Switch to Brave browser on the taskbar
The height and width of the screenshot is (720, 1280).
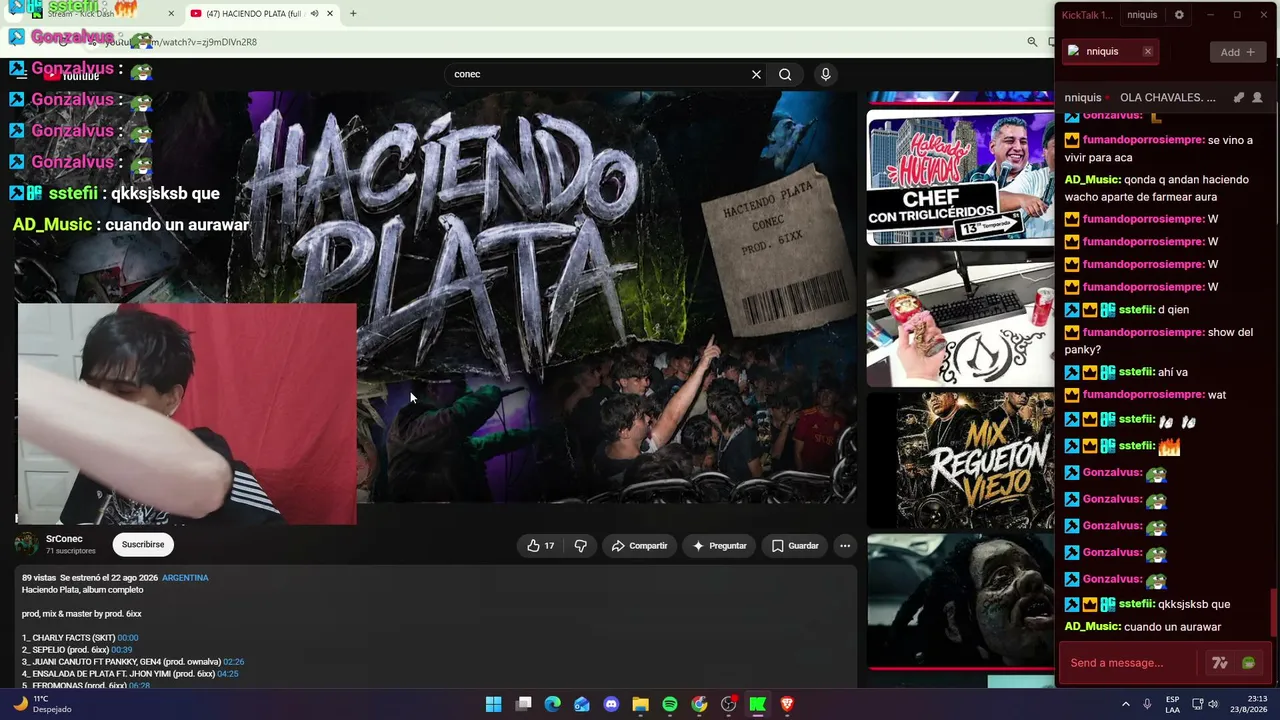pyautogui.click(x=787, y=704)
